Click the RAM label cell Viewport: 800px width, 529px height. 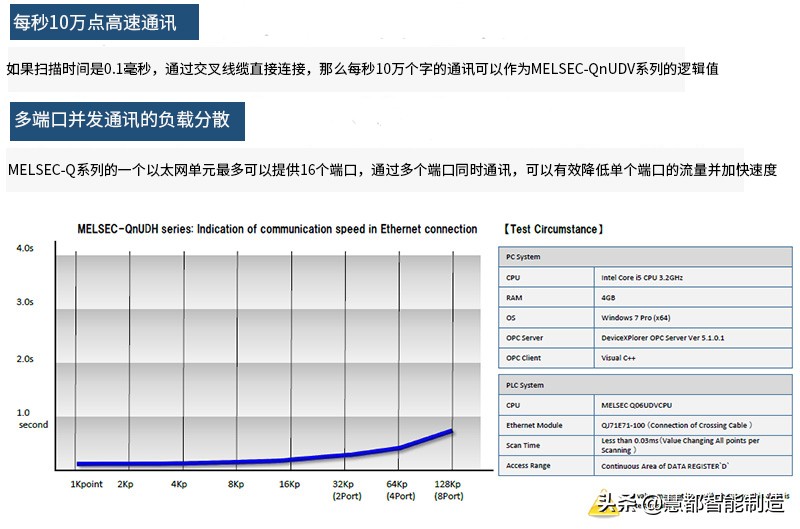[x=546, y=297]
